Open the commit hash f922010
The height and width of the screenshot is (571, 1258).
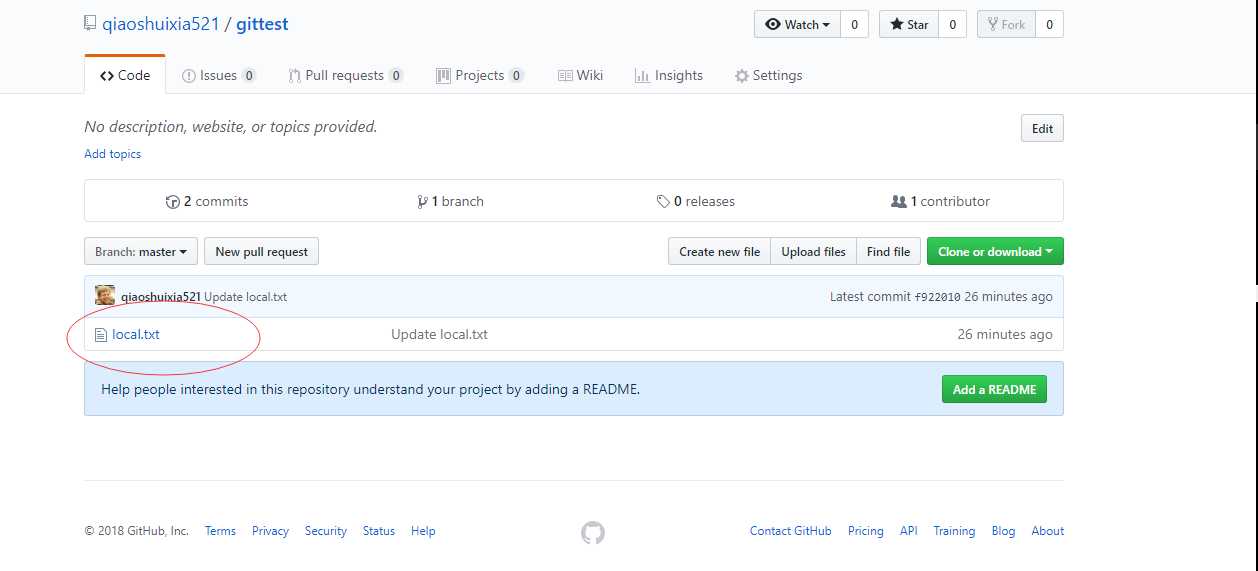pyautogui.click(x=937, y=297)
